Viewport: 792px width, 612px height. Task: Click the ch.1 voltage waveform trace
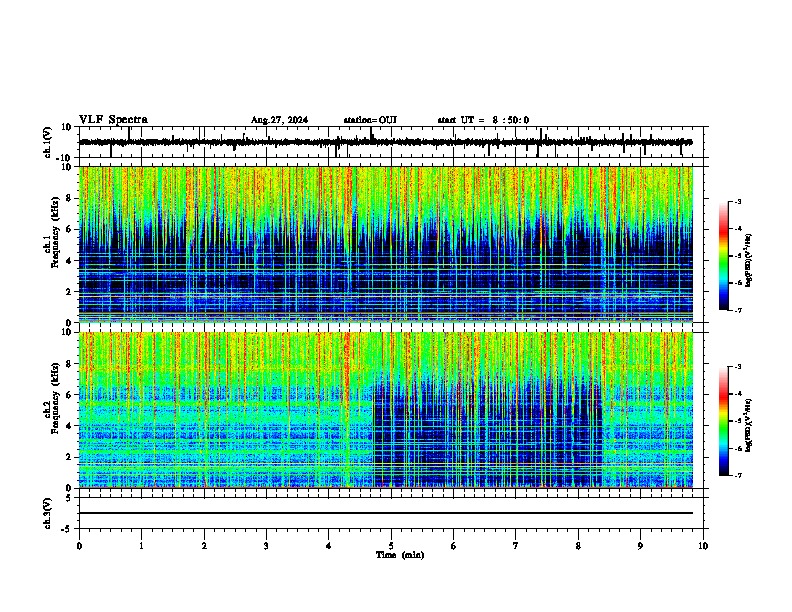385,142
